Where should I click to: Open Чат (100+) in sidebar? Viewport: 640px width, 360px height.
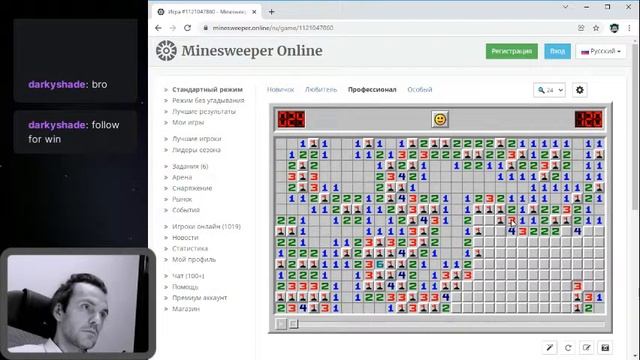click(x=188, y=276)
